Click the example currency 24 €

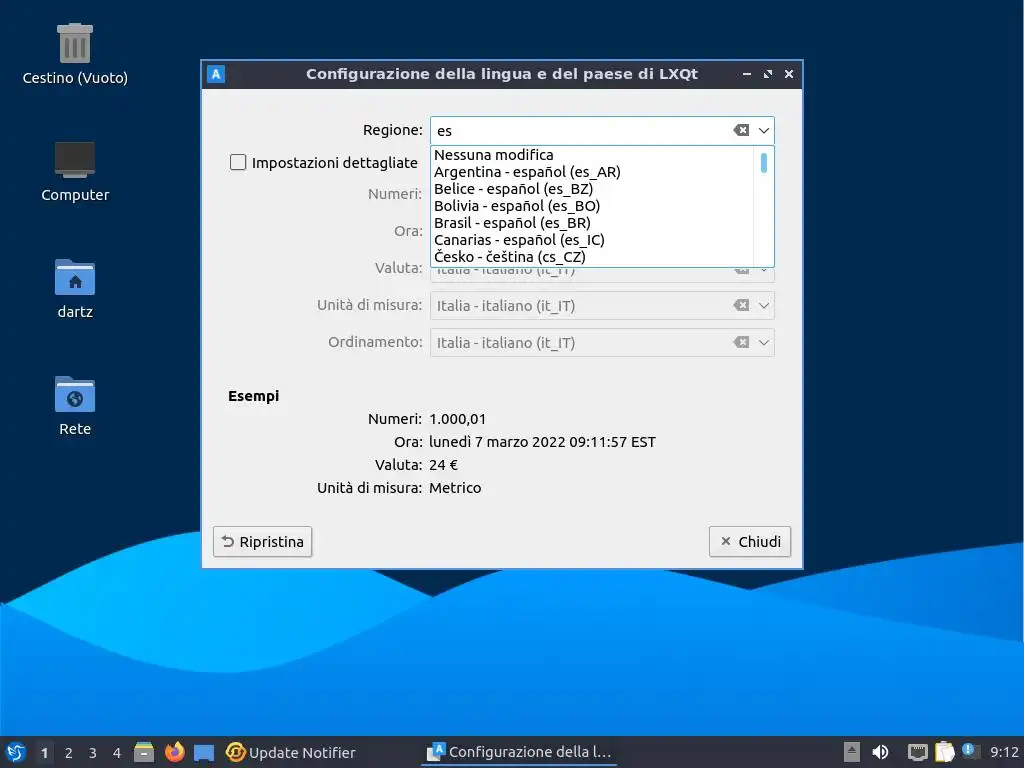pyautogui.click(x=443, y=465)
